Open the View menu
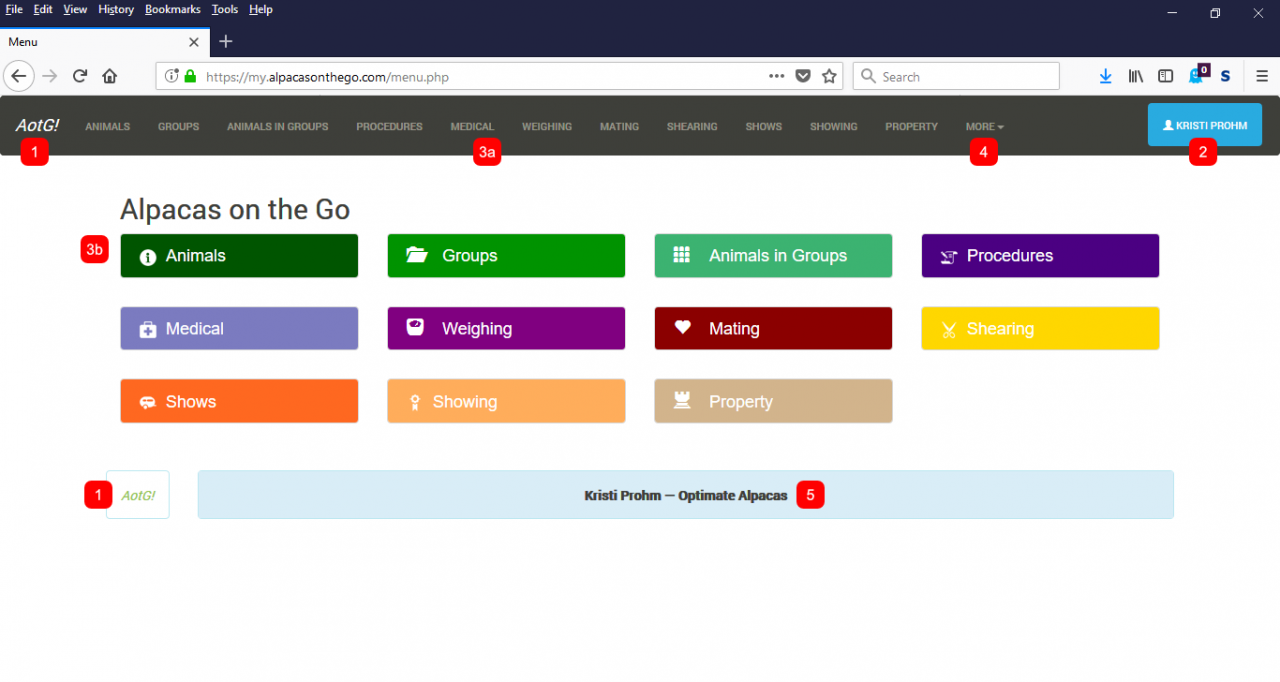The height and width of the screenshot is (682, 1280). pyautogui.click(x=75, y=9)
